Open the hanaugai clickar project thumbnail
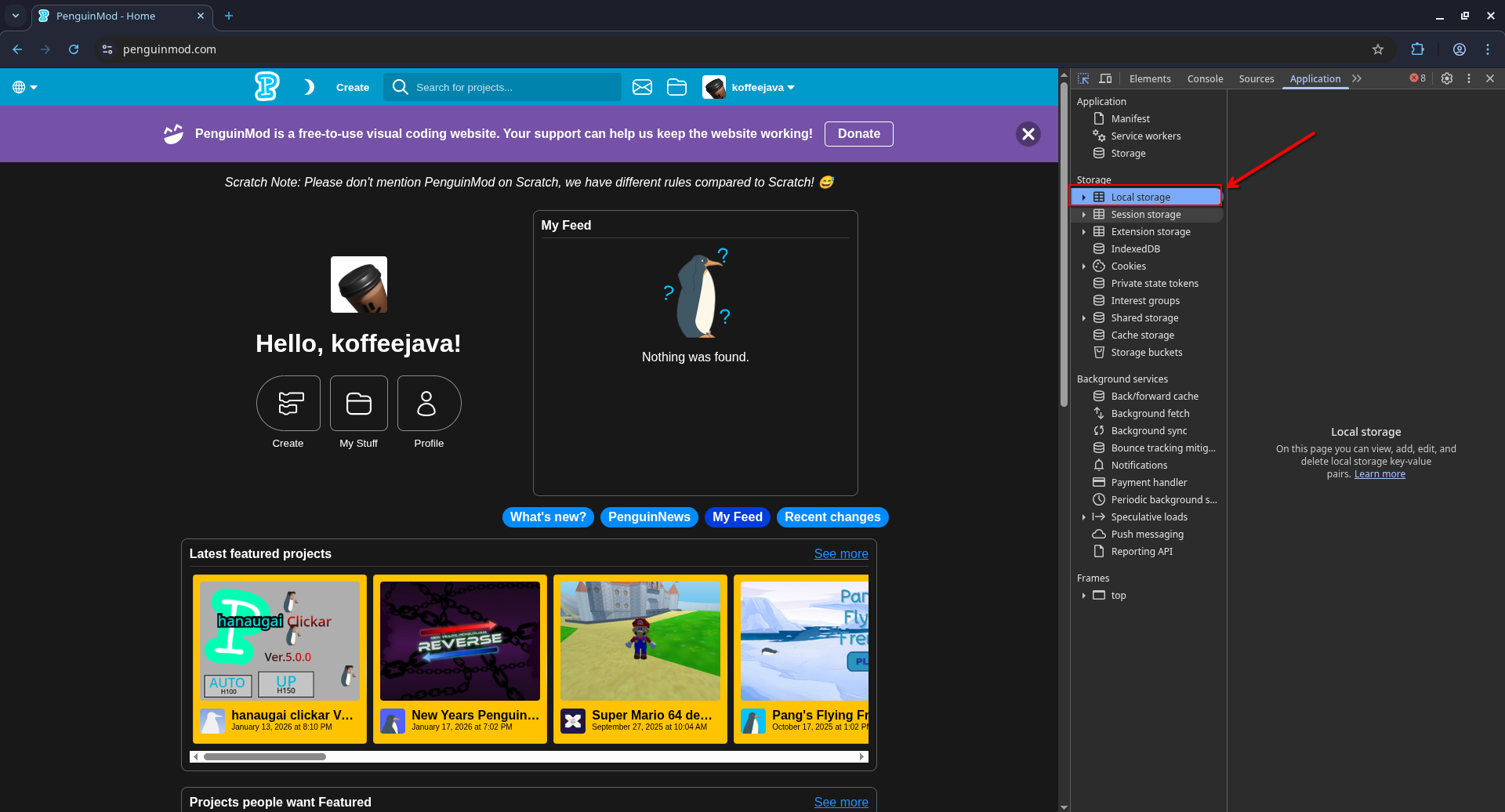This screenshot has height=812, width=1505. pos(280,641)
